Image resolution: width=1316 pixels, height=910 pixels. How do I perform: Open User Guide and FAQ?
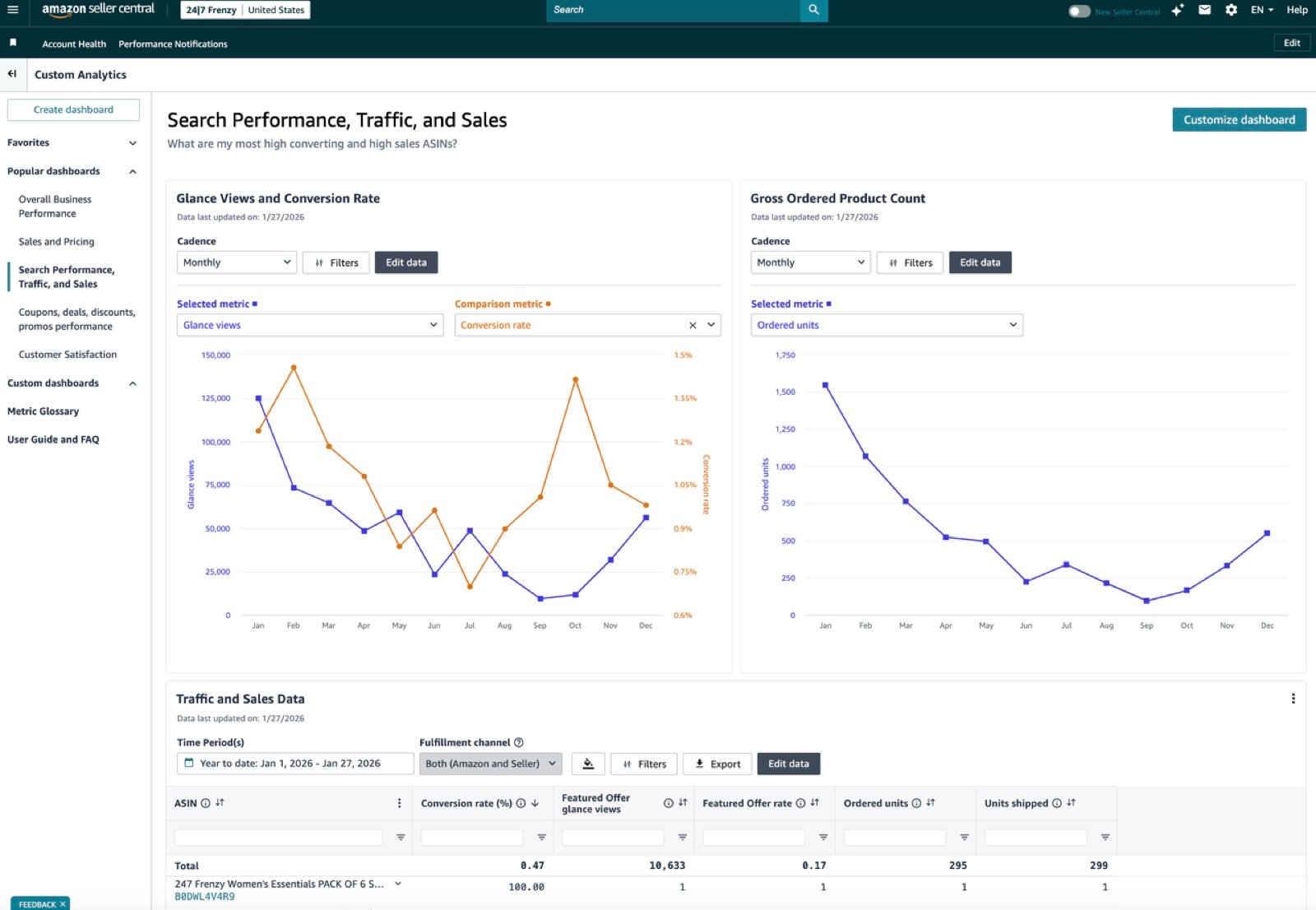[x=53, y=439]
